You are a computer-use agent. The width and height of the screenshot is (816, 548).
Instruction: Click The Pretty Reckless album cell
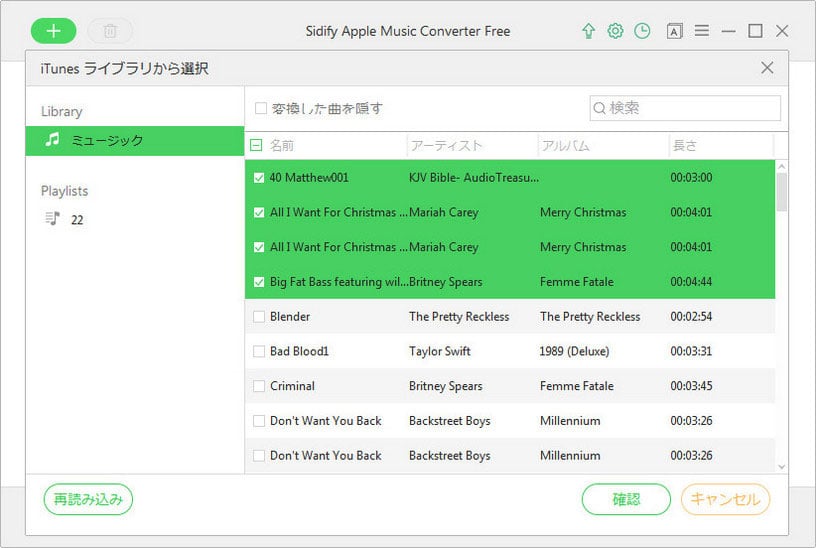590,316
